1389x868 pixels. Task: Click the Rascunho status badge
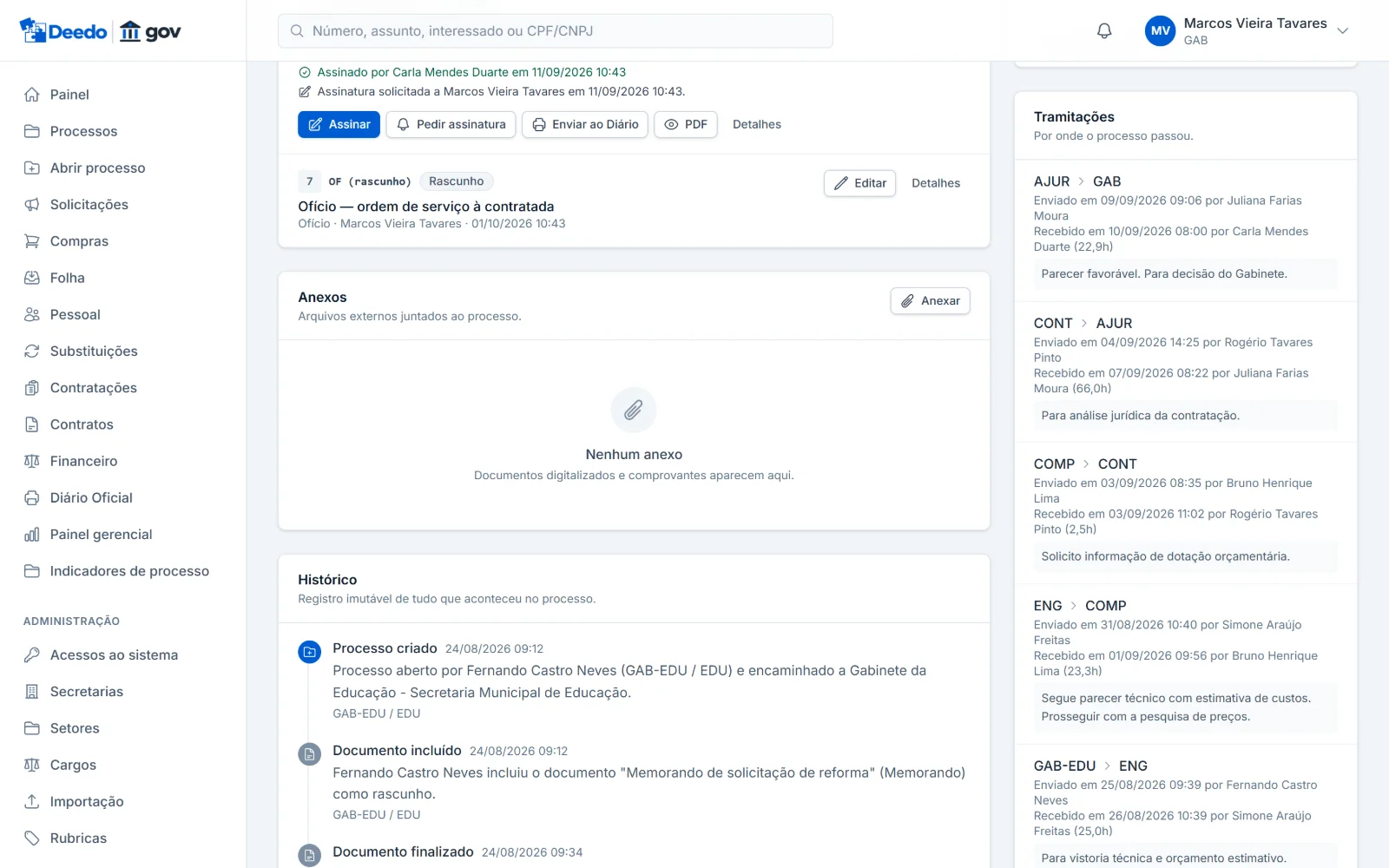pyautogui.click(x=457, y=181)
